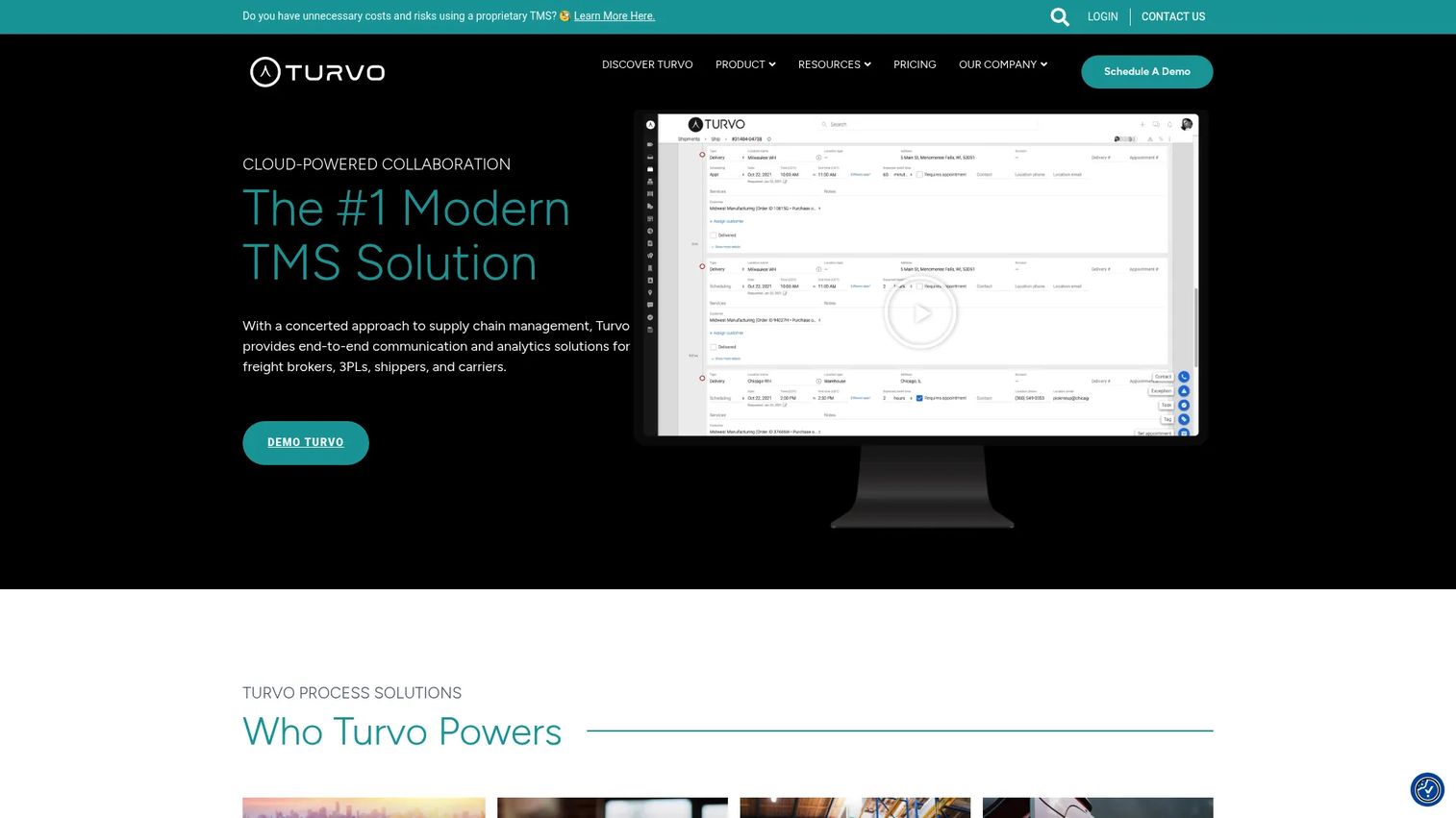
Task: Click the "Who Turvo Powers" heading
Action: (x=402, y=731)
